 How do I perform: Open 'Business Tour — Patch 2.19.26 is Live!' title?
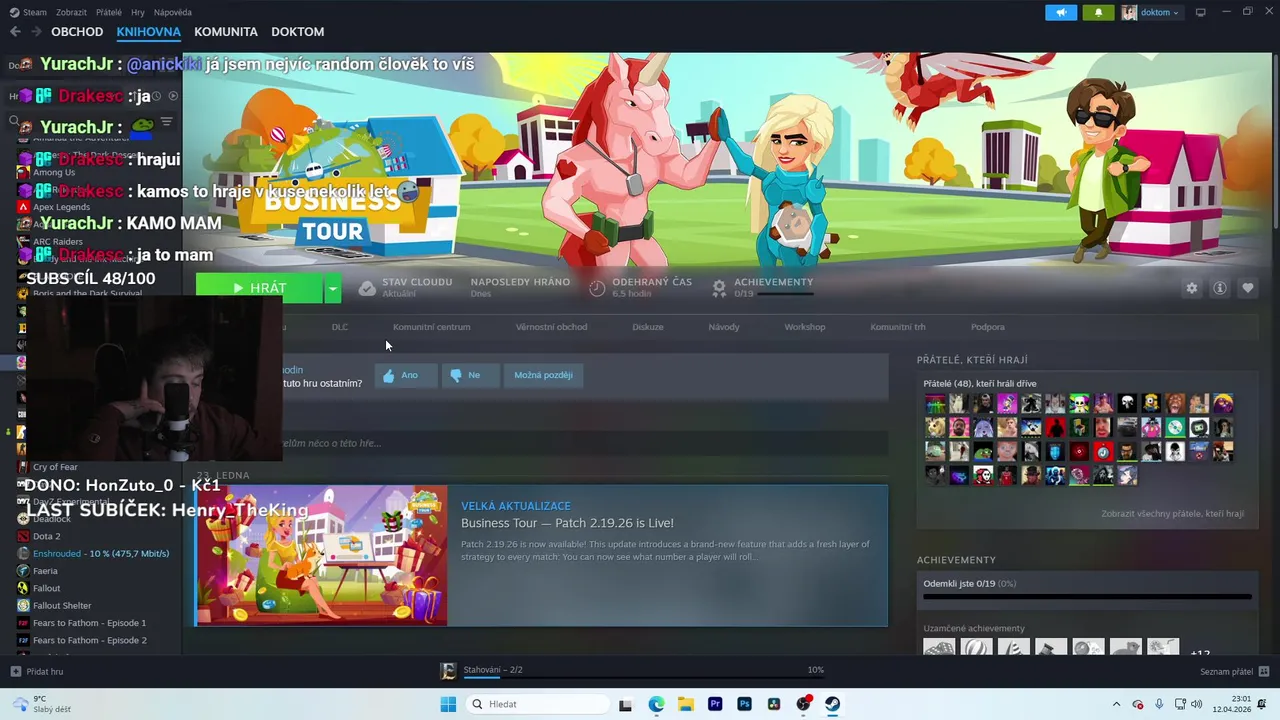tap(567, 523)
